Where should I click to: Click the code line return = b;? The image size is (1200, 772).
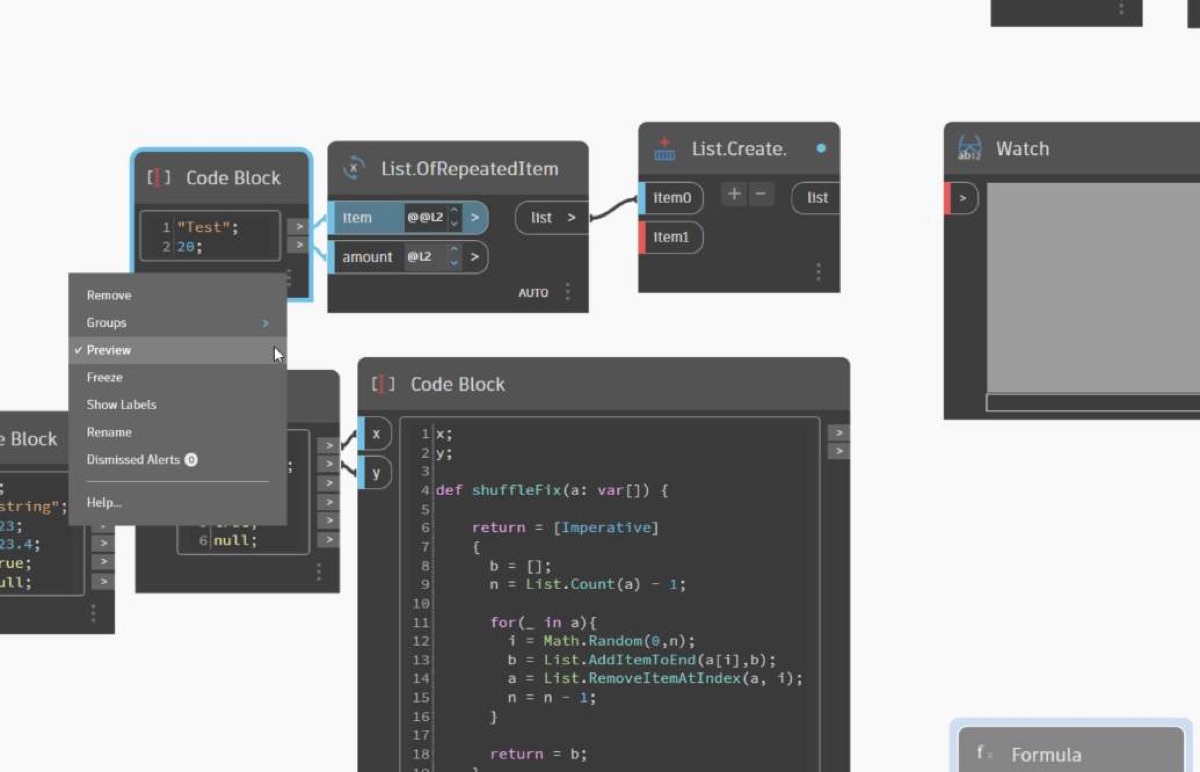[539, 754]
